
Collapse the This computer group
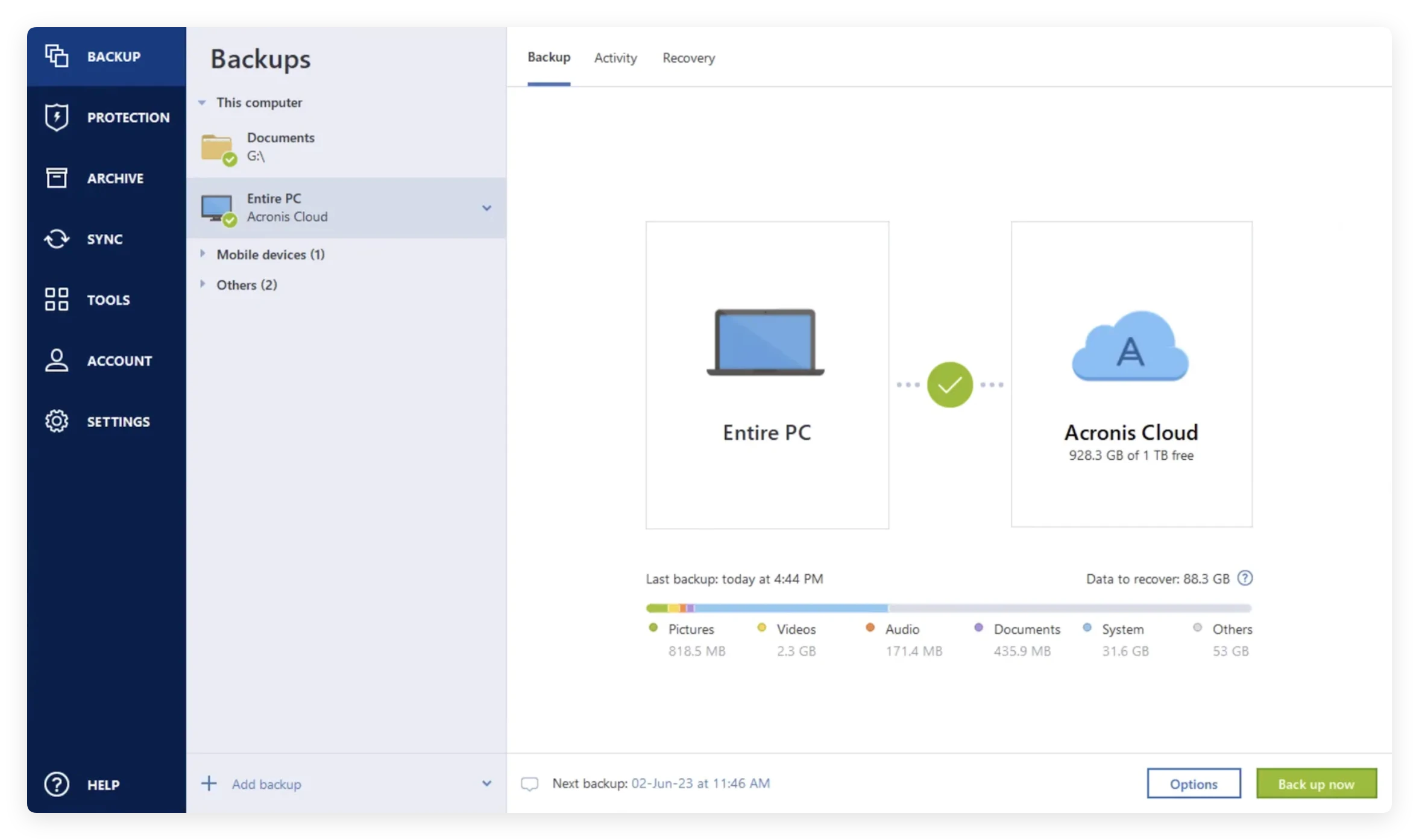pos(203,102)
